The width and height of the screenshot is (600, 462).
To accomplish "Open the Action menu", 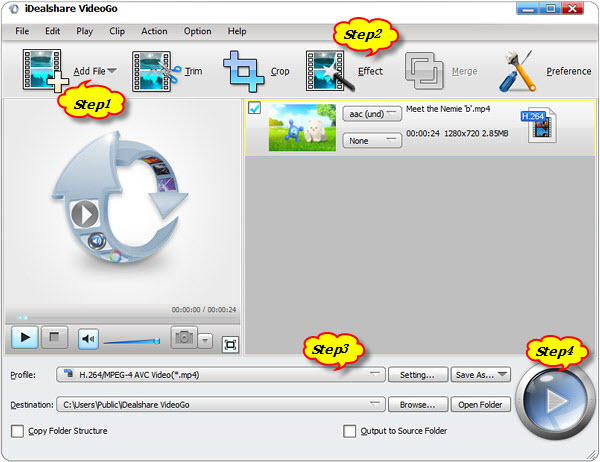I will pos(154,31).
